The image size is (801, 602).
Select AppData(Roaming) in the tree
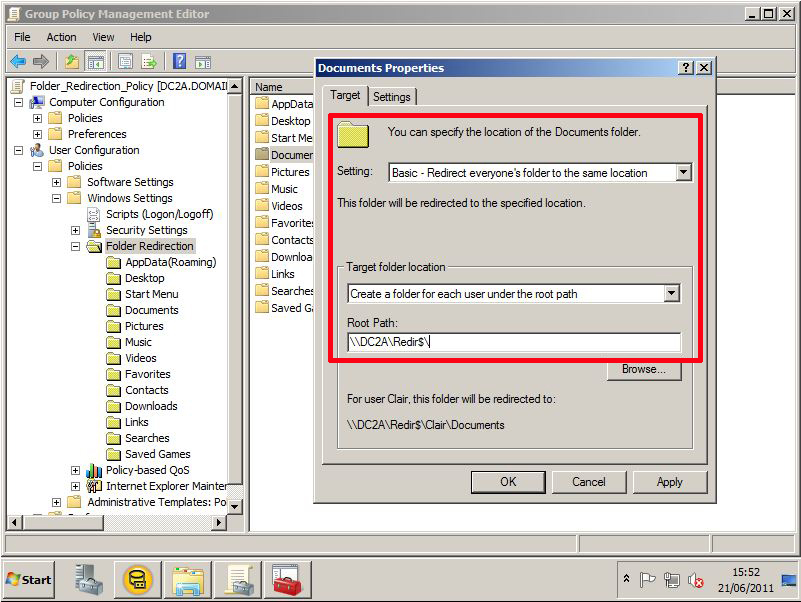171,262
